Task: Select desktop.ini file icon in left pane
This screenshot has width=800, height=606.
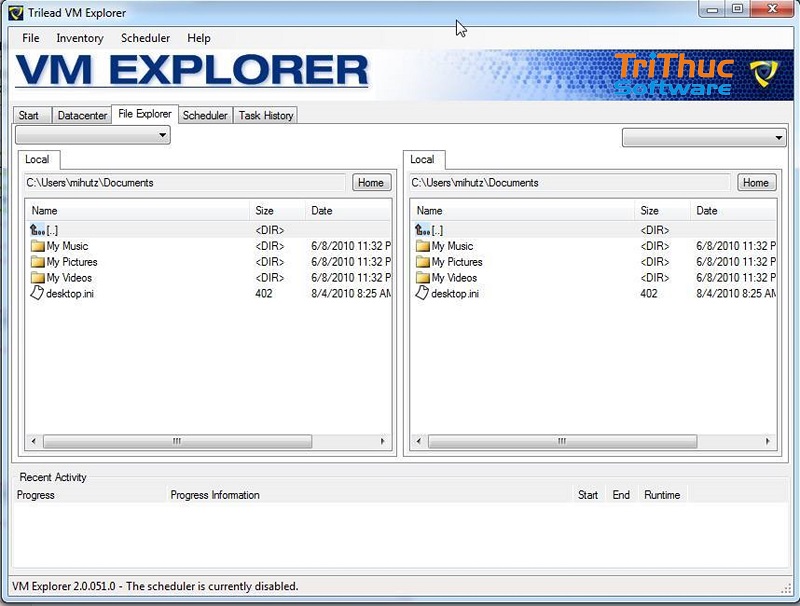Action: [x=38, y=294]
